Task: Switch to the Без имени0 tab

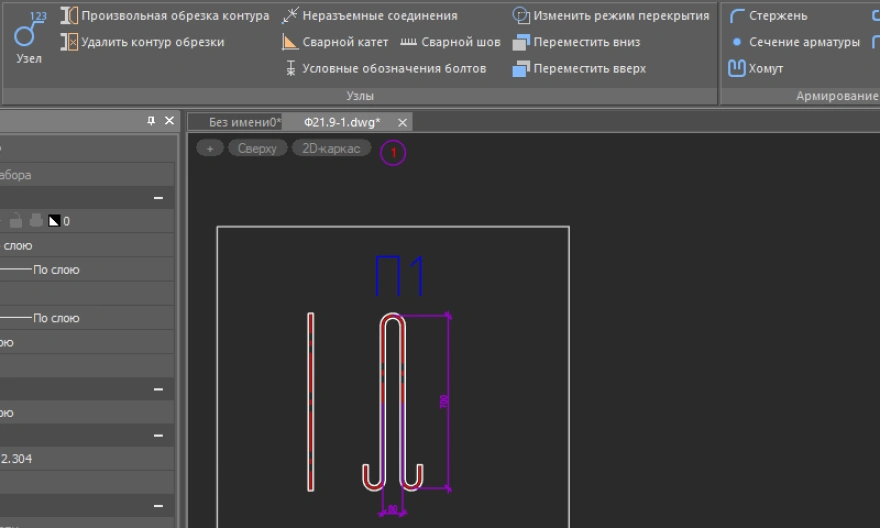Action: [242, 122]
